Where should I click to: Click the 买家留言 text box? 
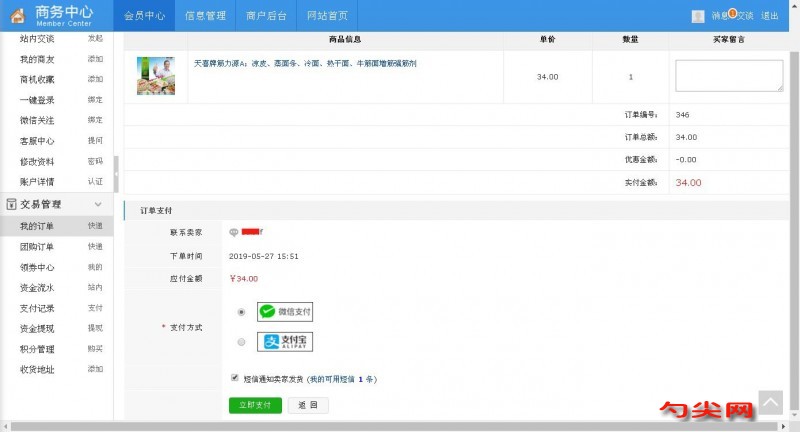point(729,76)
